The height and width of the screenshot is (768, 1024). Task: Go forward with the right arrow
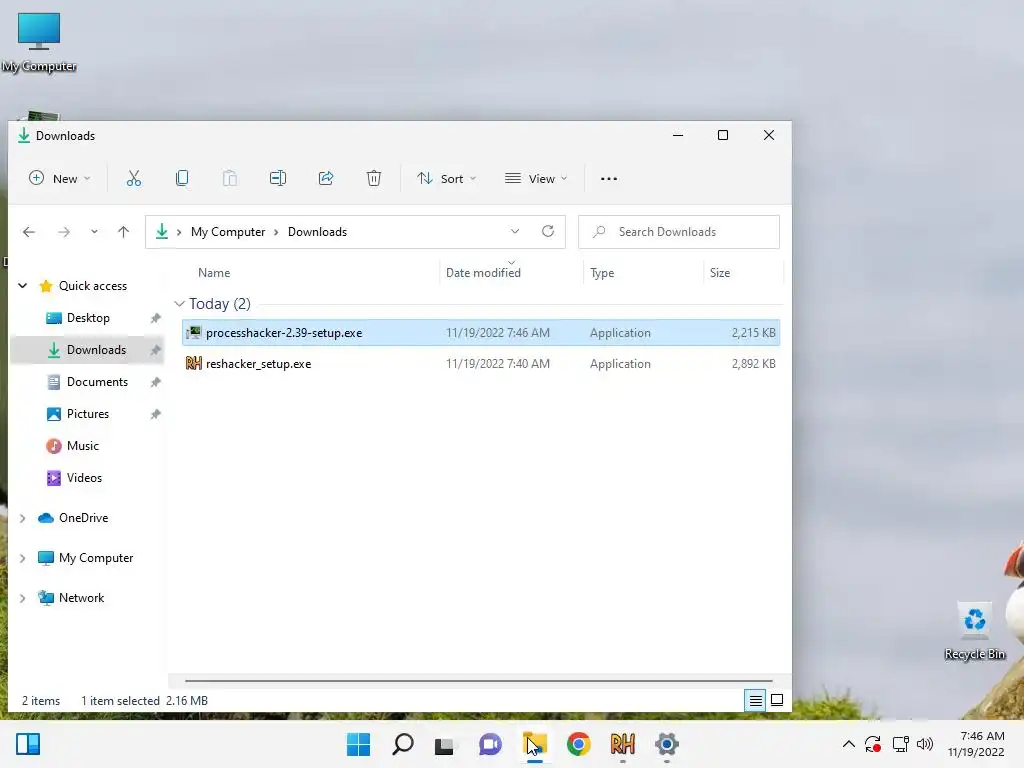63,232
